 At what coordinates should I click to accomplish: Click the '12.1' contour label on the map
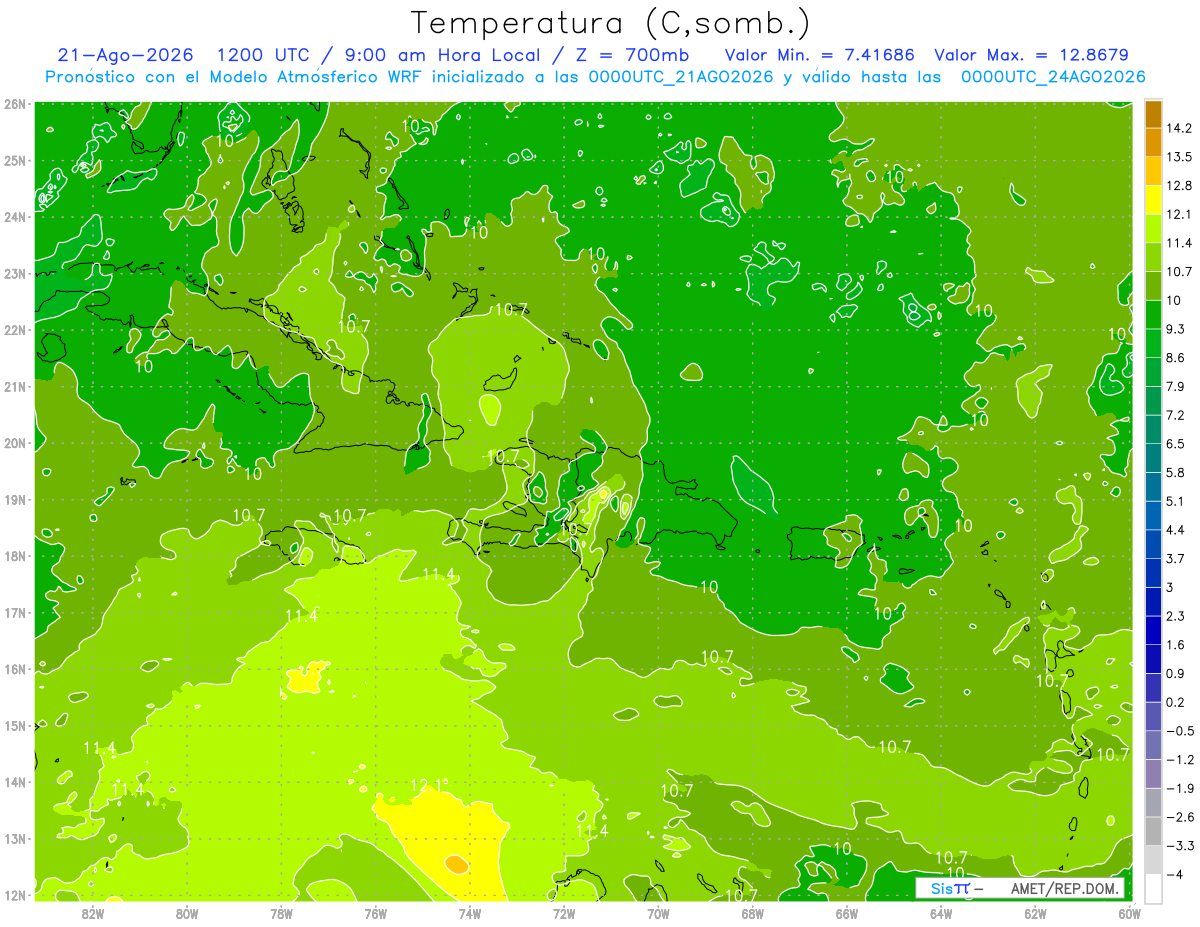427,786
